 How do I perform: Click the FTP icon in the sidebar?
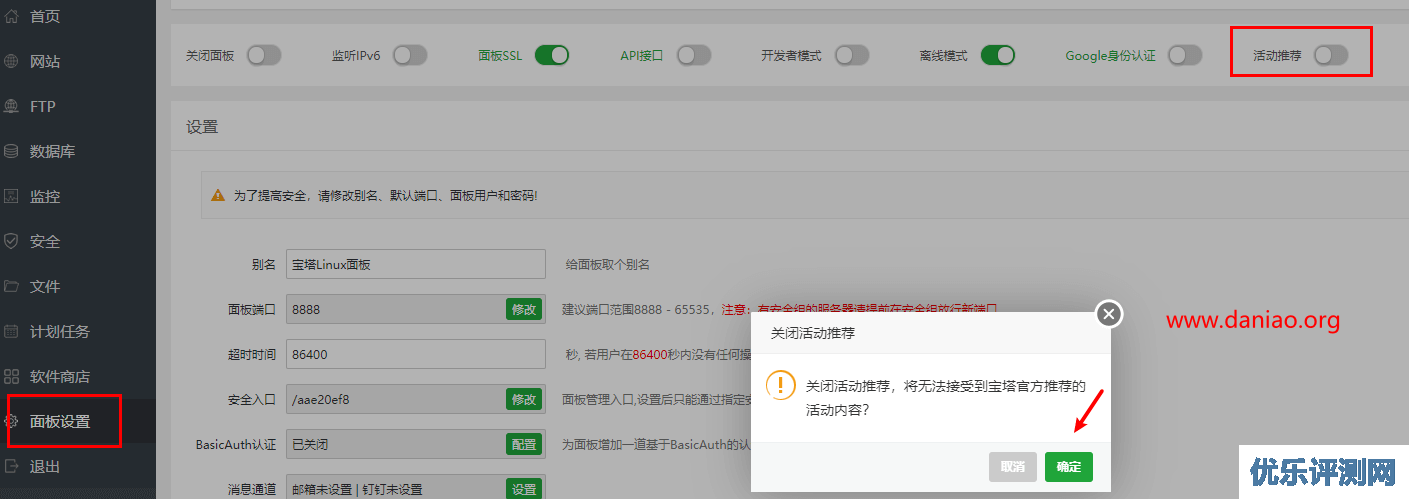(12, 106)
